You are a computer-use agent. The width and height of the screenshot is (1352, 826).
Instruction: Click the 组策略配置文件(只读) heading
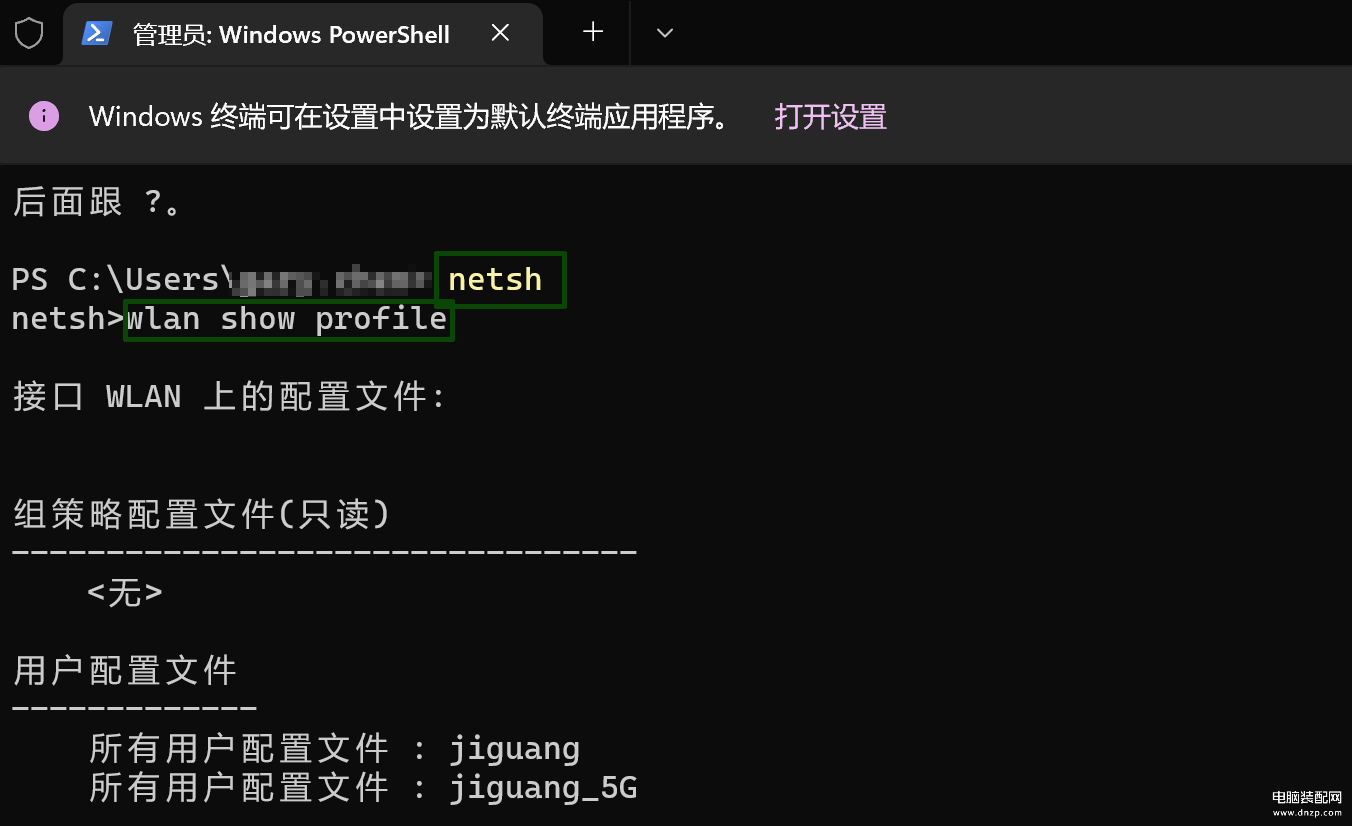(x=201, y=514)
